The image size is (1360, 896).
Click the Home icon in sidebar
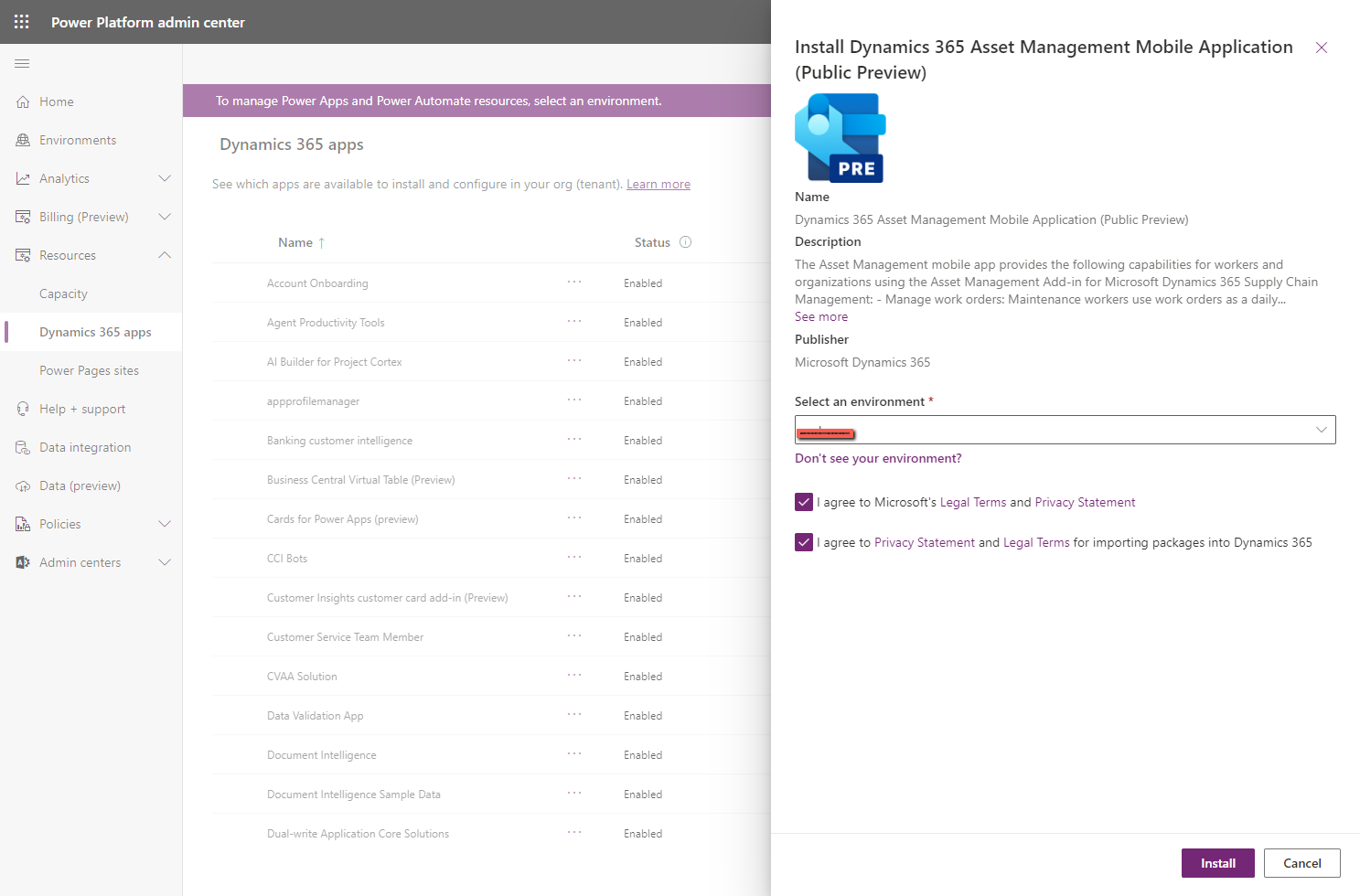[x=23, y=101]
